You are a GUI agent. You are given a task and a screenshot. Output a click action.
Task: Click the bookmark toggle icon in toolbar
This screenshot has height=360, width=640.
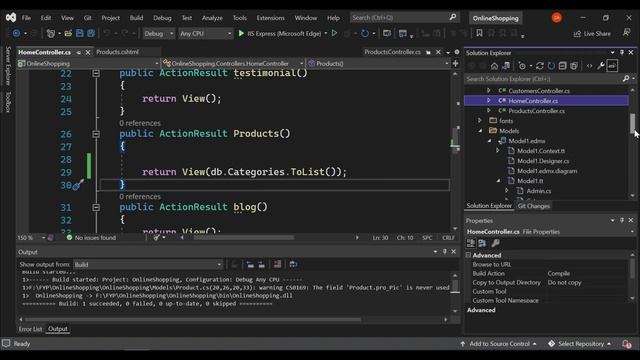[479, 33]
